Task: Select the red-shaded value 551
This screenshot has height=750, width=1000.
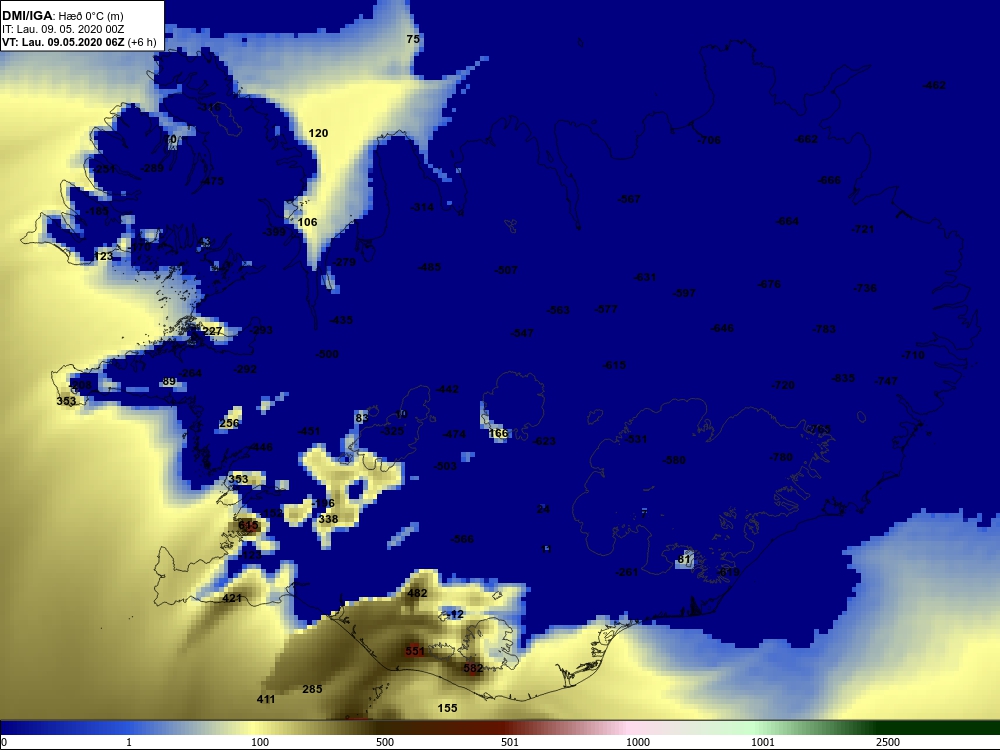Action: coord(415,651)
